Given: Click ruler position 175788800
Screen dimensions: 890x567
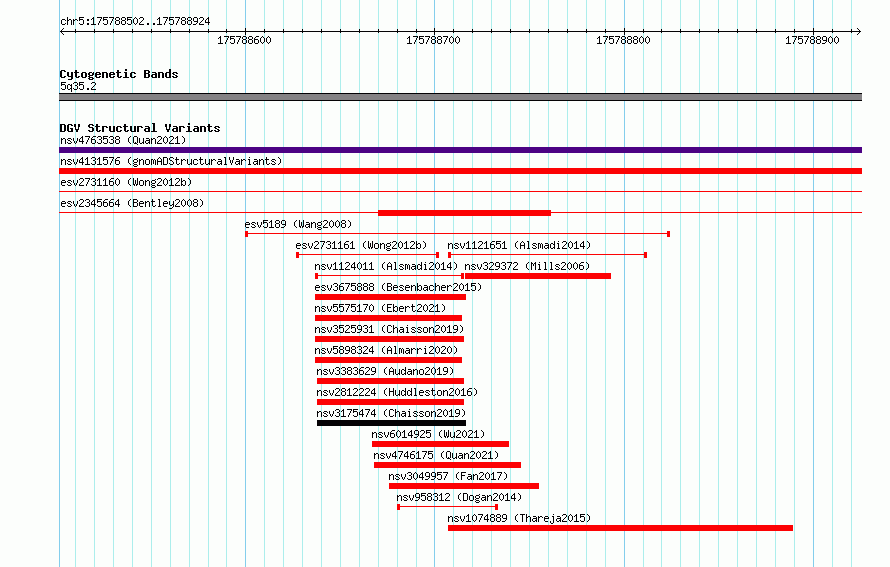Looking at the screenshot, I should [x=623, y=40].
